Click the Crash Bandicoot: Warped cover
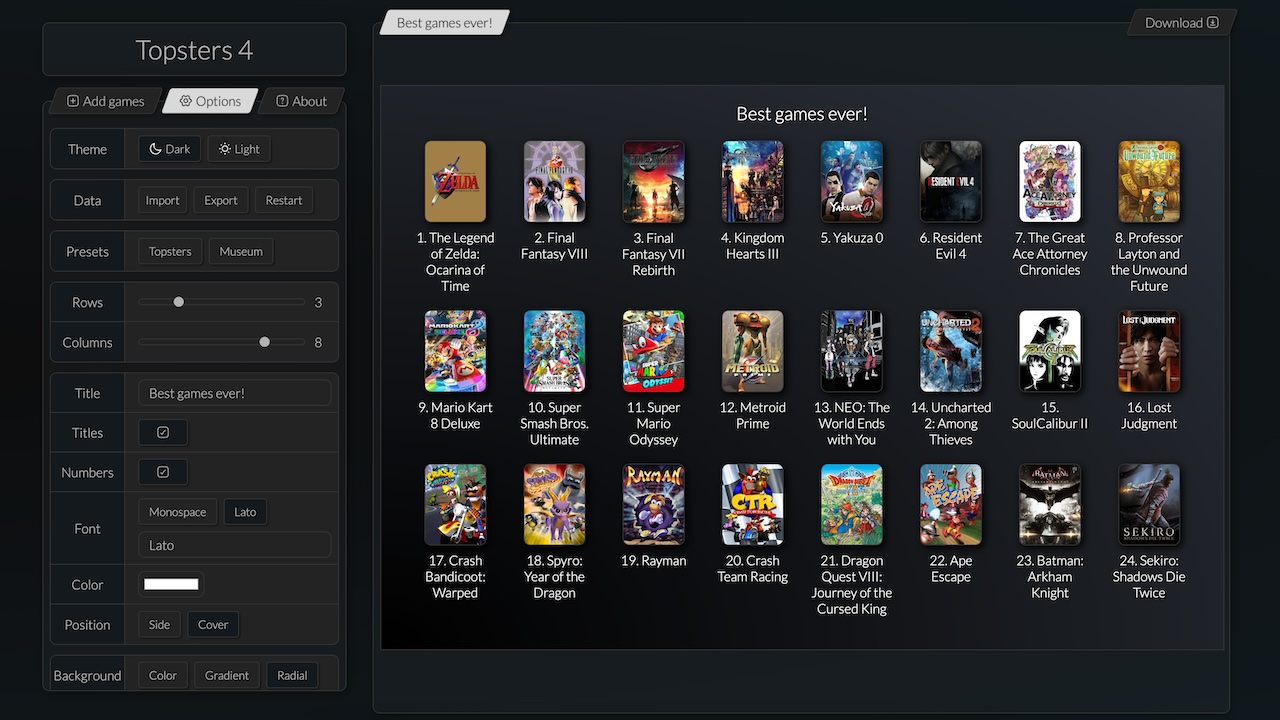This screenshot has width=1280, height=720. pos(455,504)
